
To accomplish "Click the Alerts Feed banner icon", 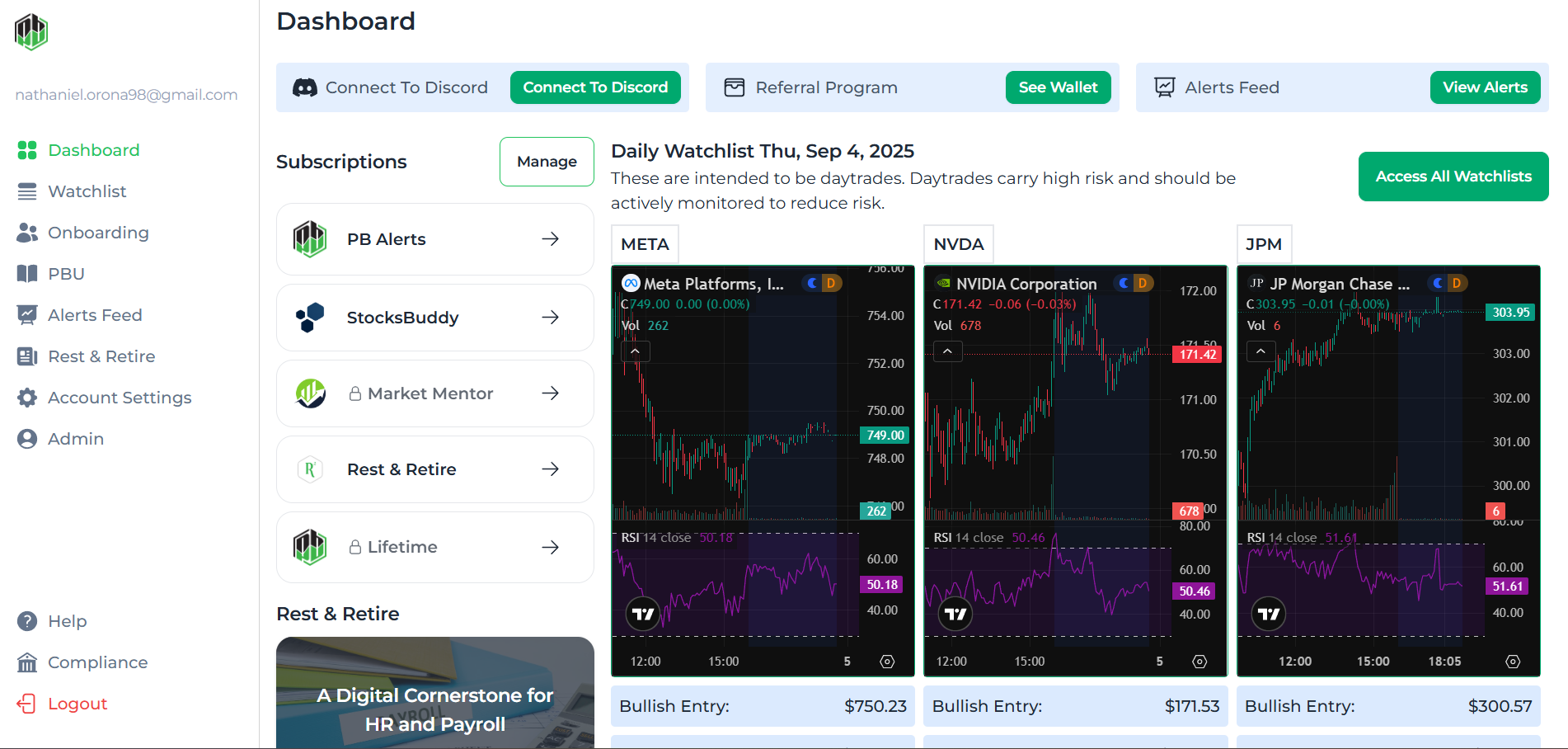I will pos(1165,87).
